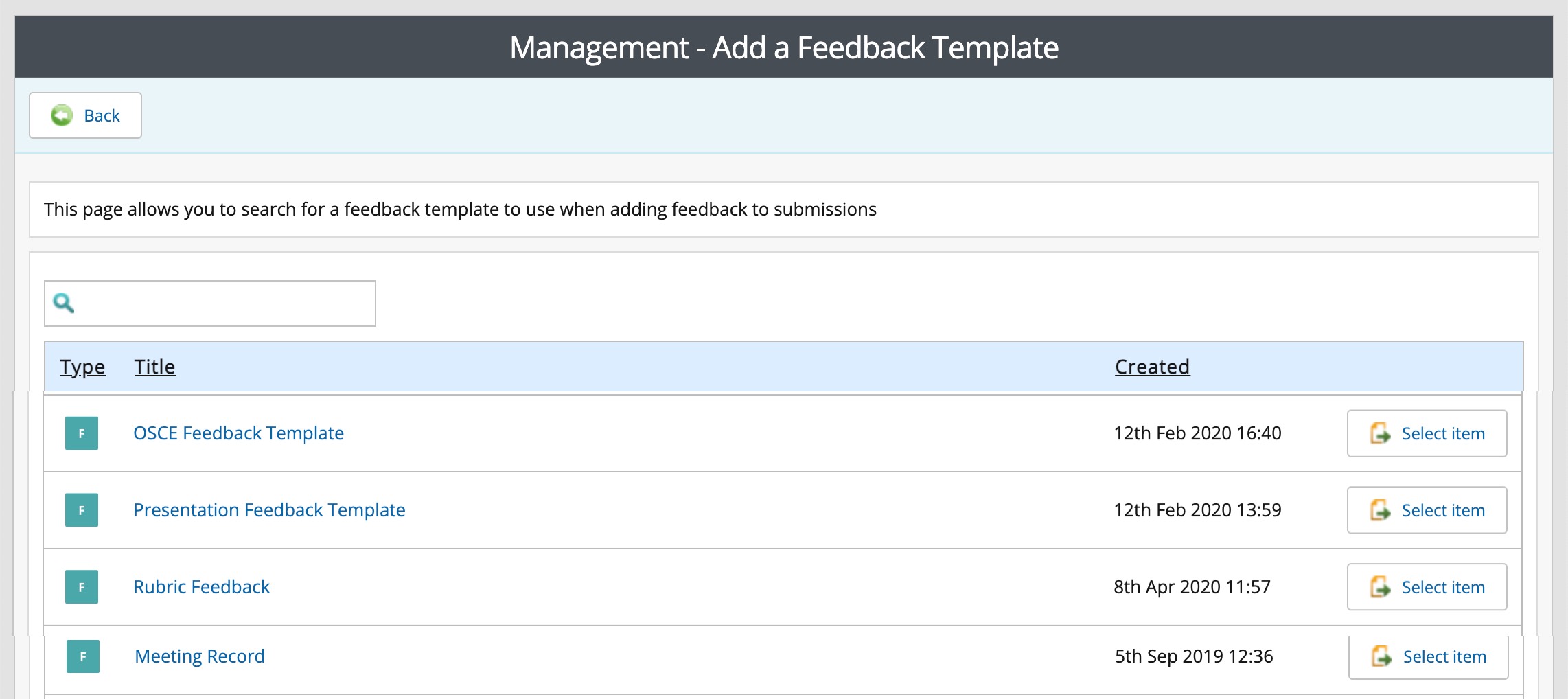
Task: Click the F type icon for Rubric Feedback
Action: [x=82, y=587]
